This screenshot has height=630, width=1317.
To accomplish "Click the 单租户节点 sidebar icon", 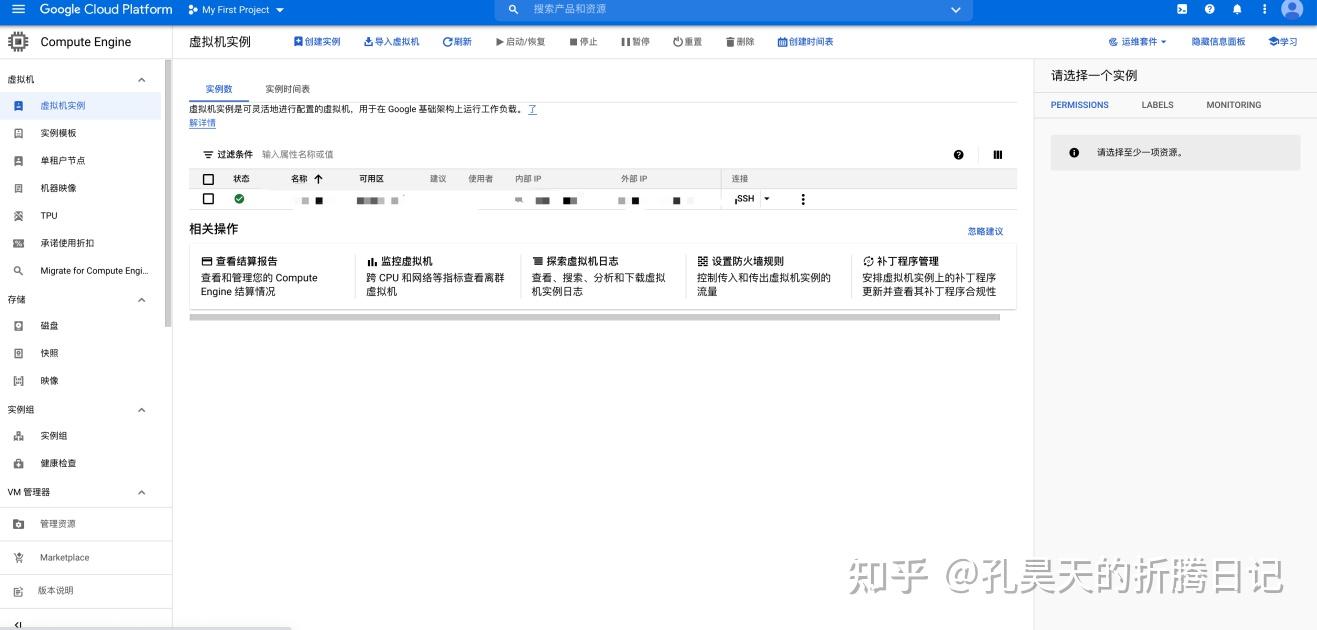I will pos(18,160).
